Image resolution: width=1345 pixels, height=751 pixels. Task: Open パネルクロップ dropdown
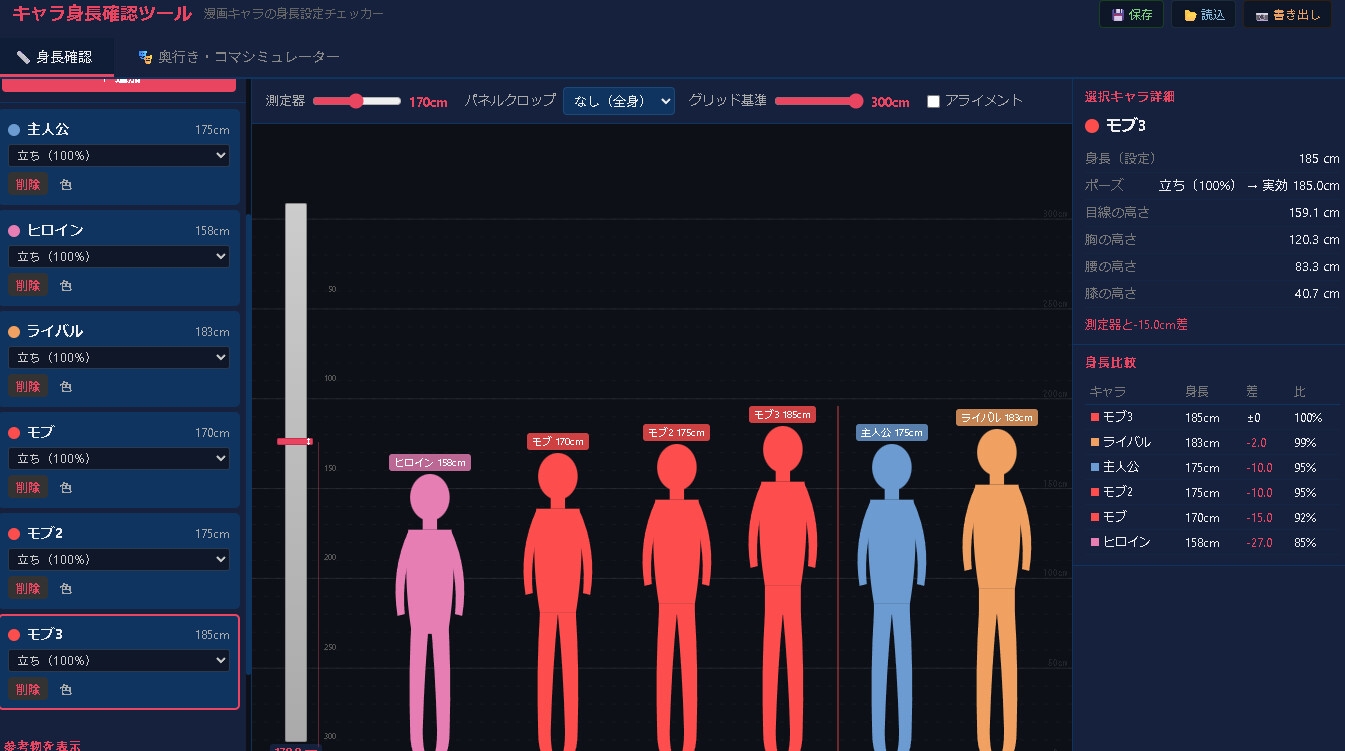point(619,101)
